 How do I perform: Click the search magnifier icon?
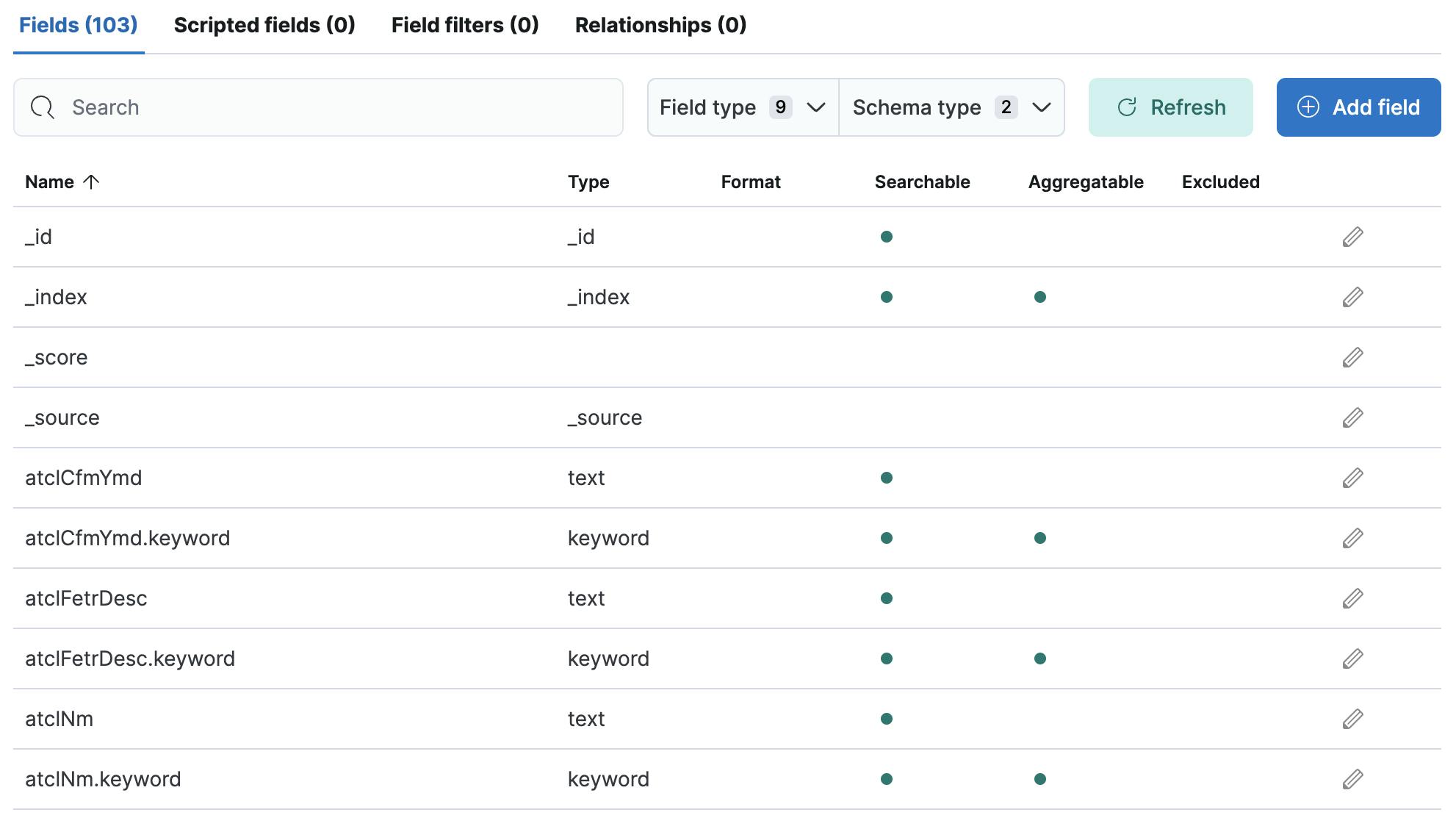click(x=43, y=107)
